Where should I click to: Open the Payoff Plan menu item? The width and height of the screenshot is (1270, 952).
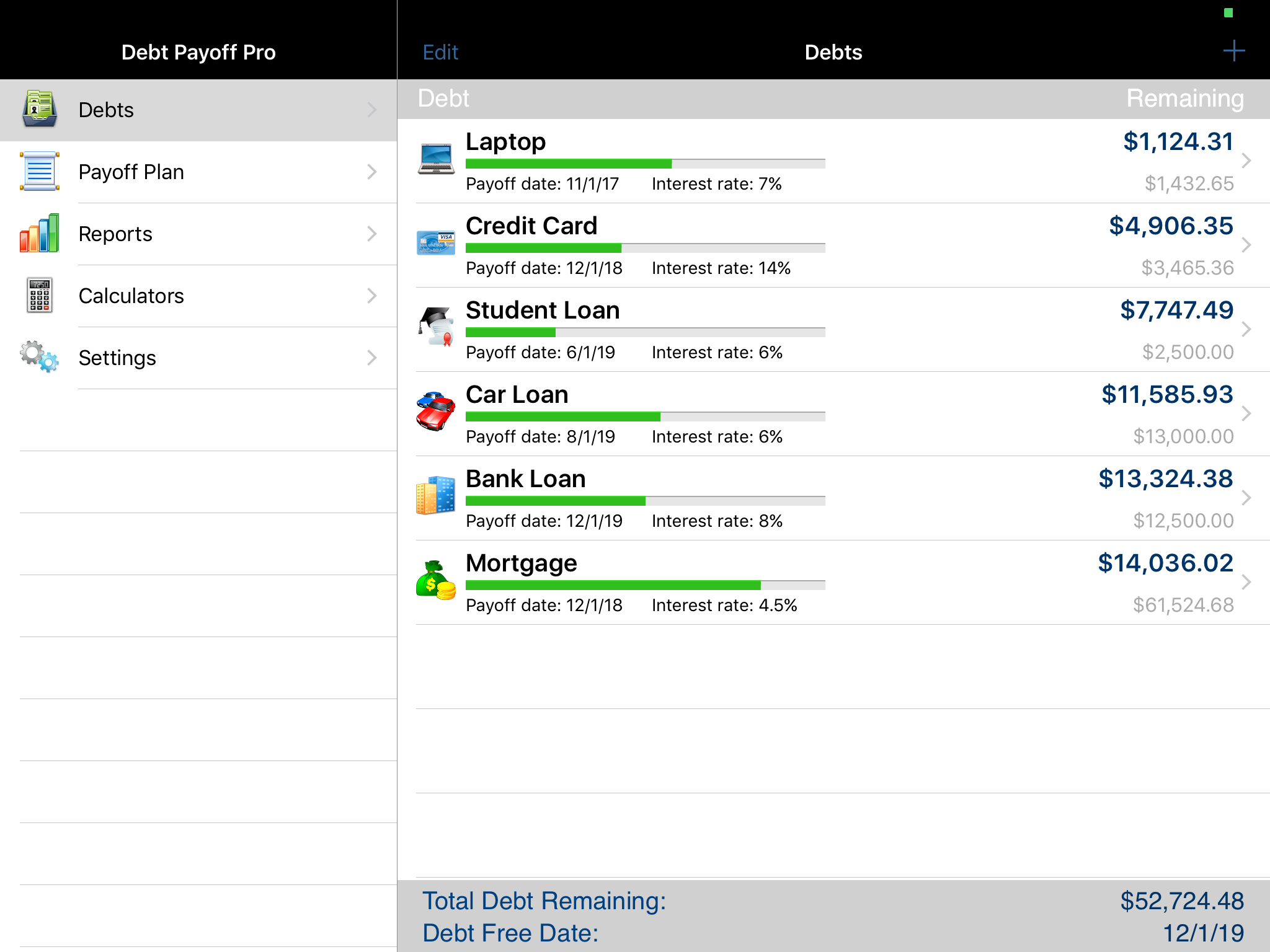[x=198, y=172]
